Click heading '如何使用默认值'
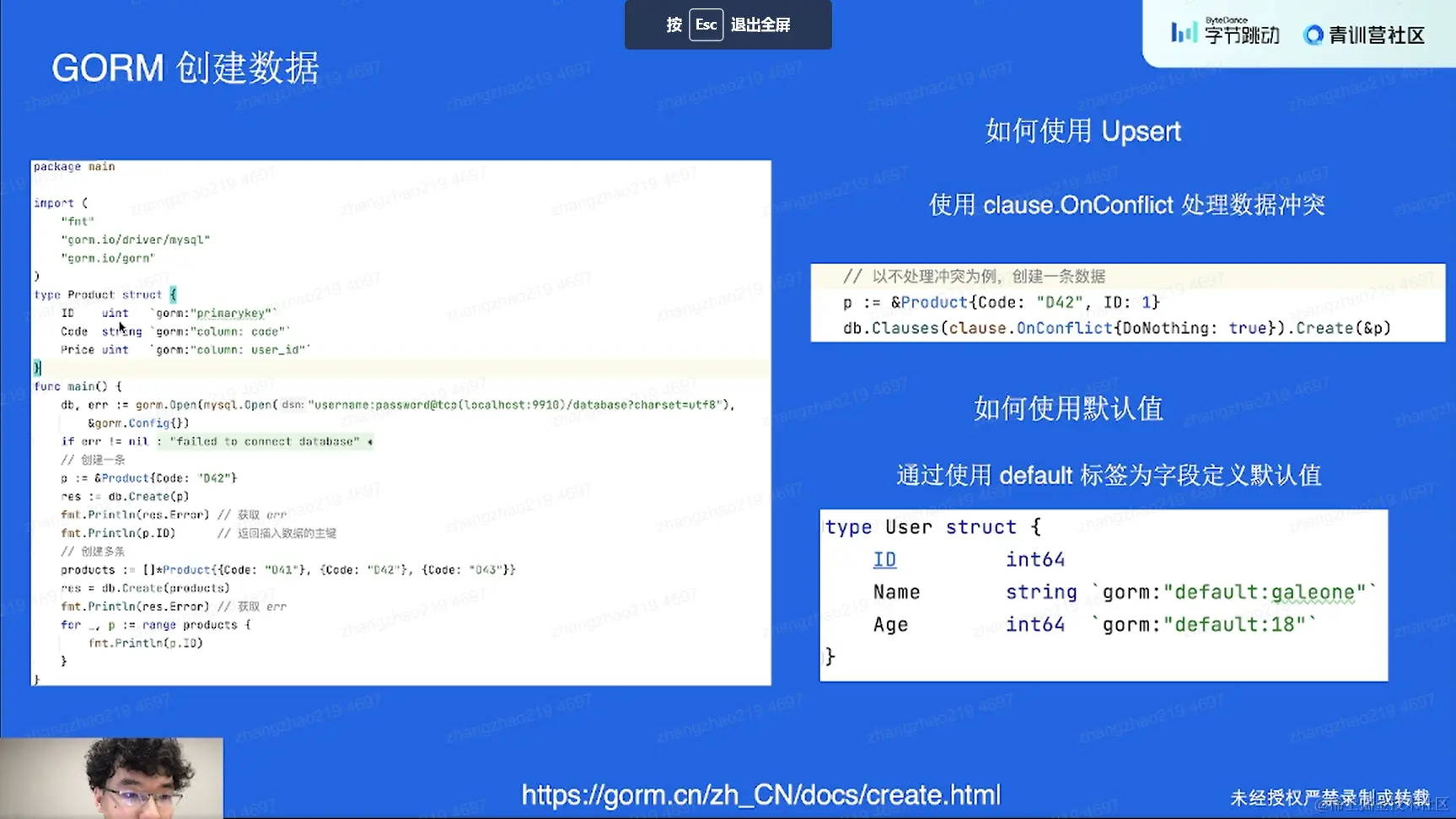Viewport: 1456px width, 819px height. pos(1068,408)
